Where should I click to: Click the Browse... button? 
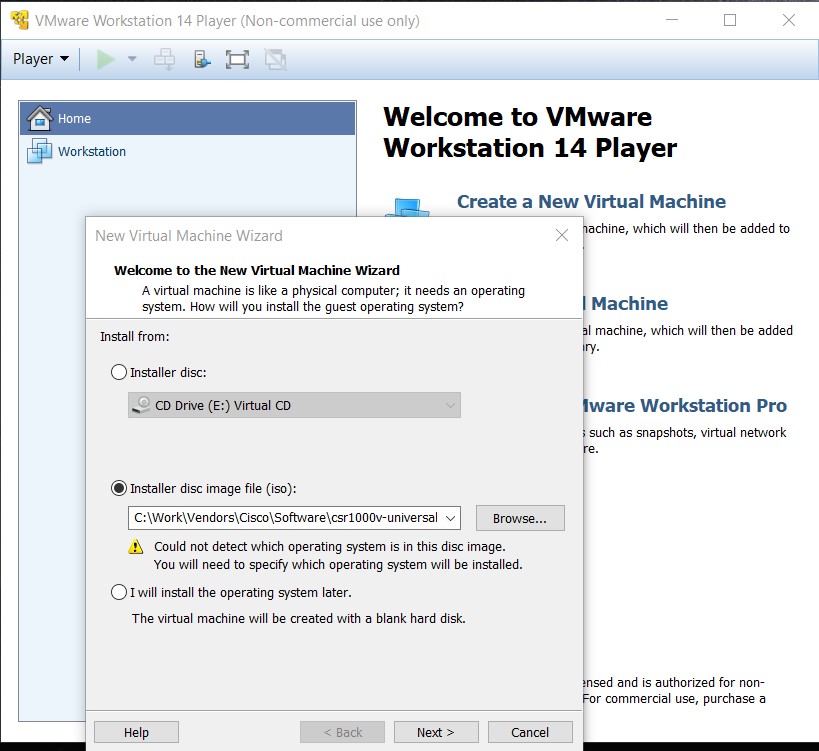pyautogui.click(x=520, y=518)
